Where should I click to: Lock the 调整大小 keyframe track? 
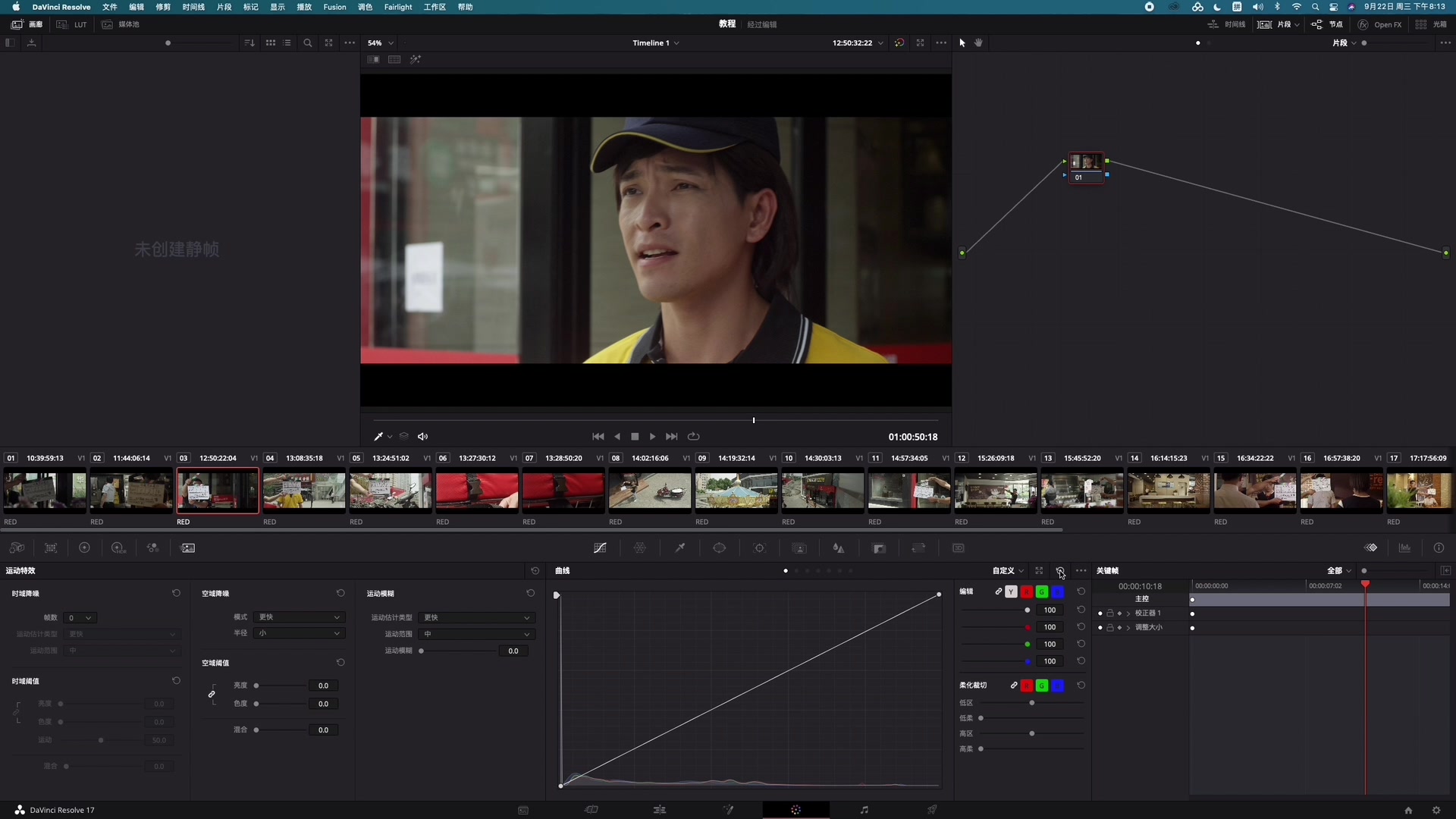pos(1110,628)
